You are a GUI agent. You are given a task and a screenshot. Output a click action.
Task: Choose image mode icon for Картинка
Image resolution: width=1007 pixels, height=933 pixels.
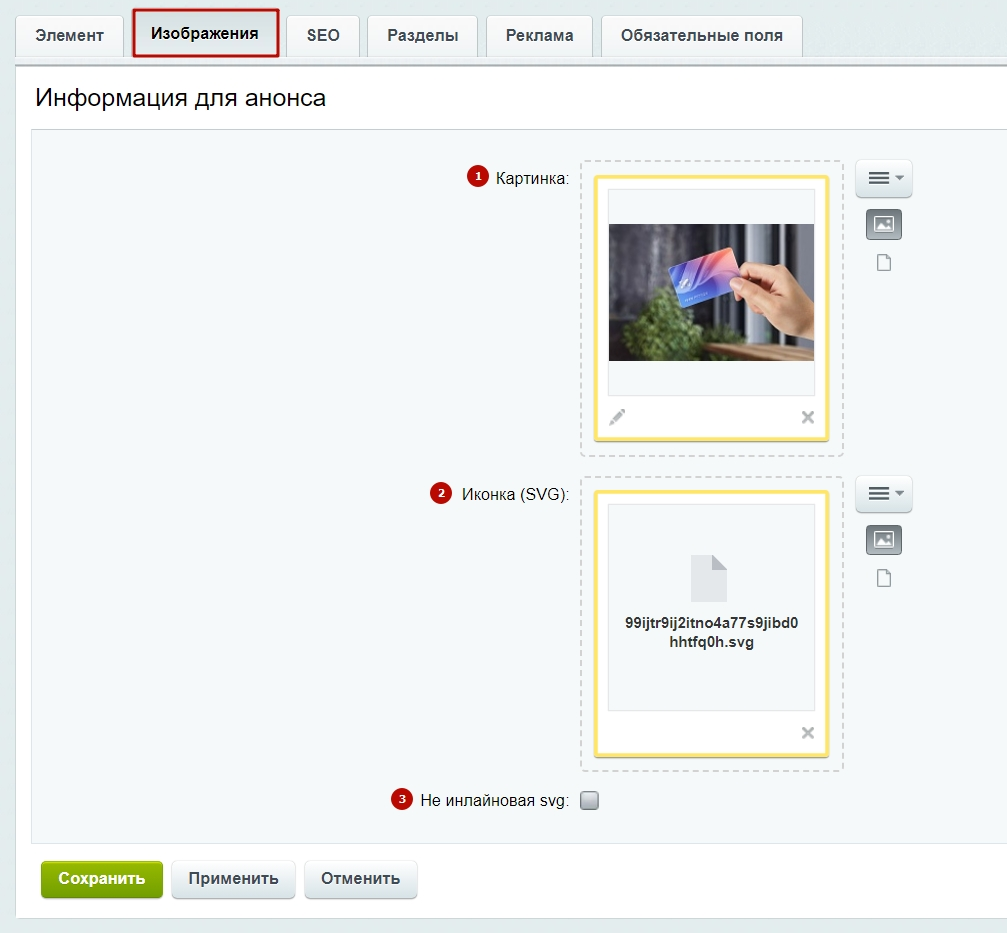(x=884, y=224)
